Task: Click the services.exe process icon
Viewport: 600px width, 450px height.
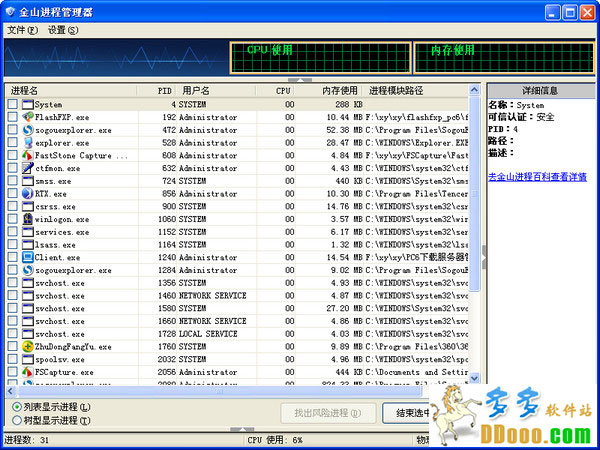Action: (28, 232)
